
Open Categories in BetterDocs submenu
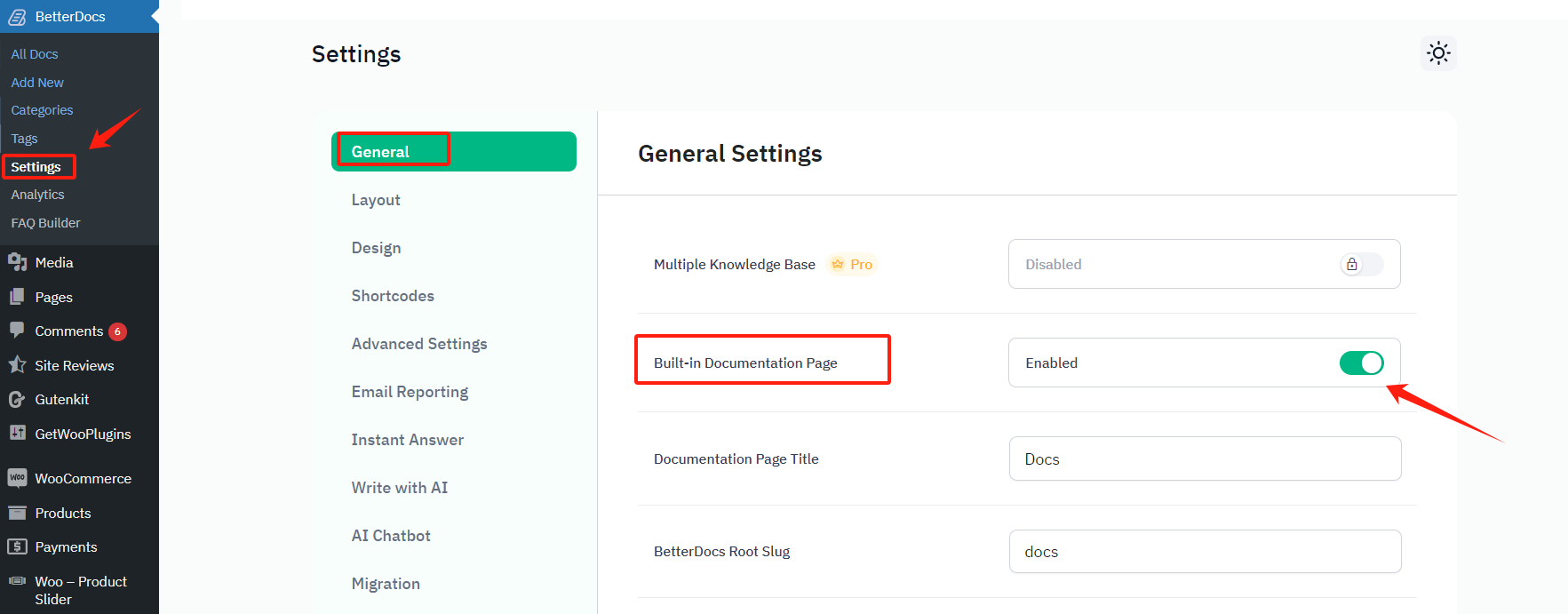(x=42, y=110)
